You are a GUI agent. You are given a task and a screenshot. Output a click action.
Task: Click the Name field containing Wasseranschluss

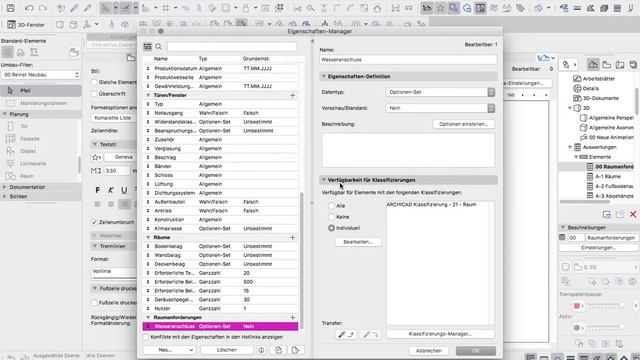point(408,60)
